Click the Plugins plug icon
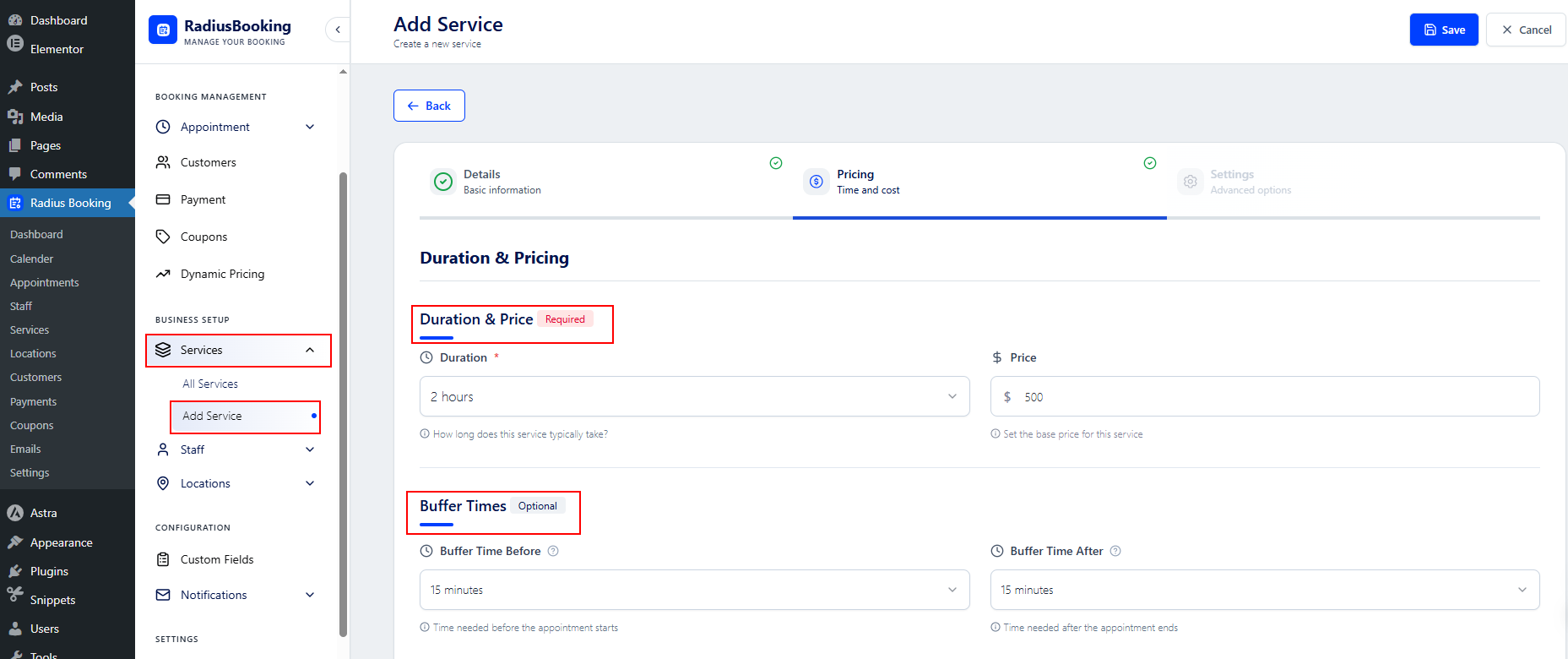The image size is (1568, 659). point(15,571)
